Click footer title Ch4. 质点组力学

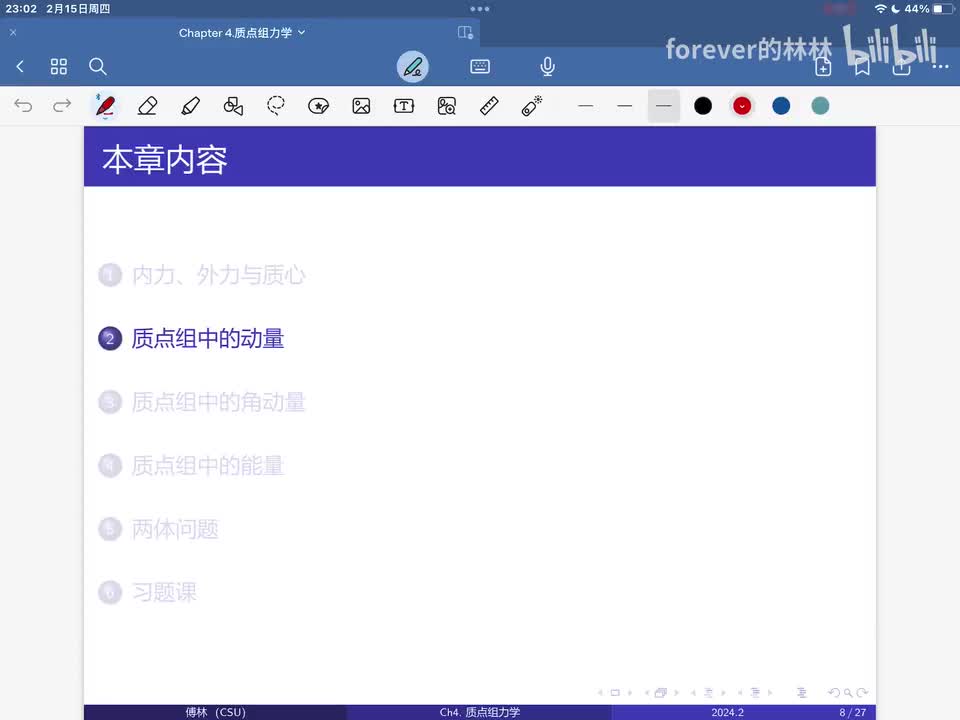click(480, 712)
